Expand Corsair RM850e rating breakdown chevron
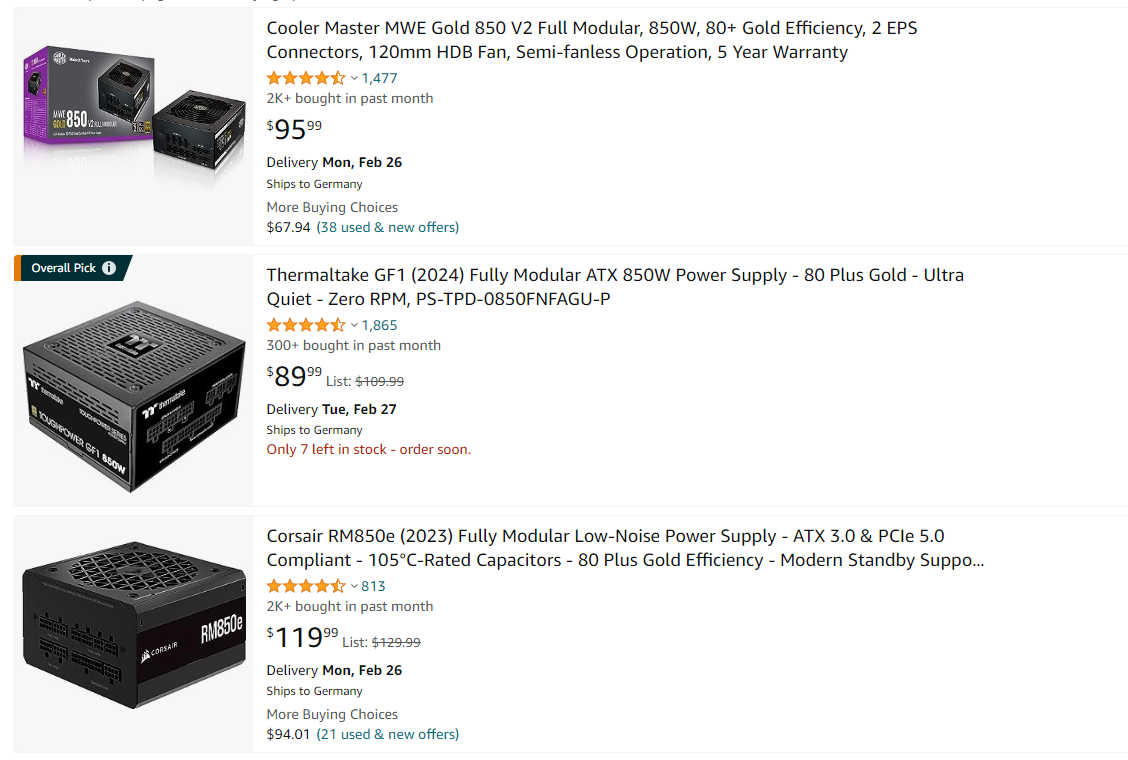Screen dimensions: 1128x760 354,586
